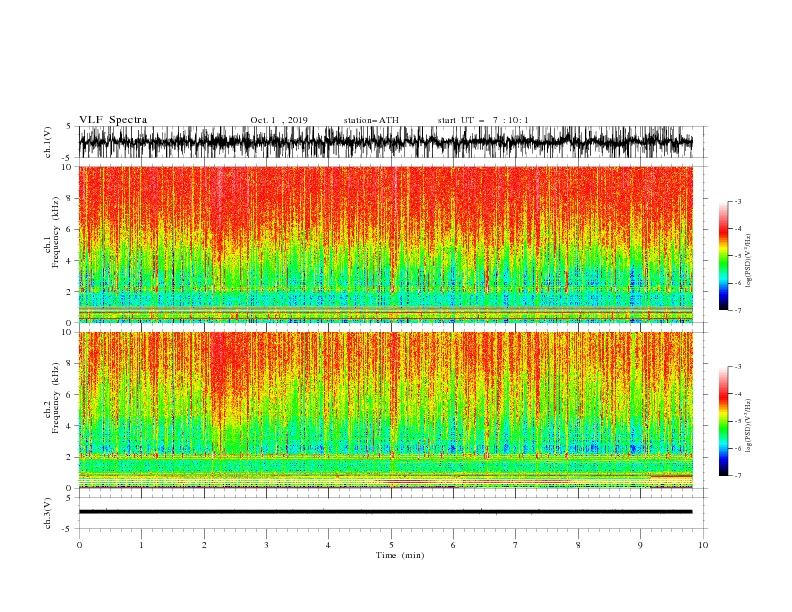The image size is (792, 612).
Task: Click the "5" tick on ch.1(V) axis
Action: click(x=69, y=126)
